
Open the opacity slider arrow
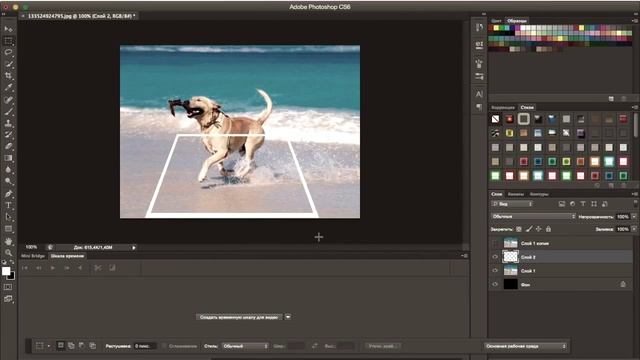click(x=634, y=216)
